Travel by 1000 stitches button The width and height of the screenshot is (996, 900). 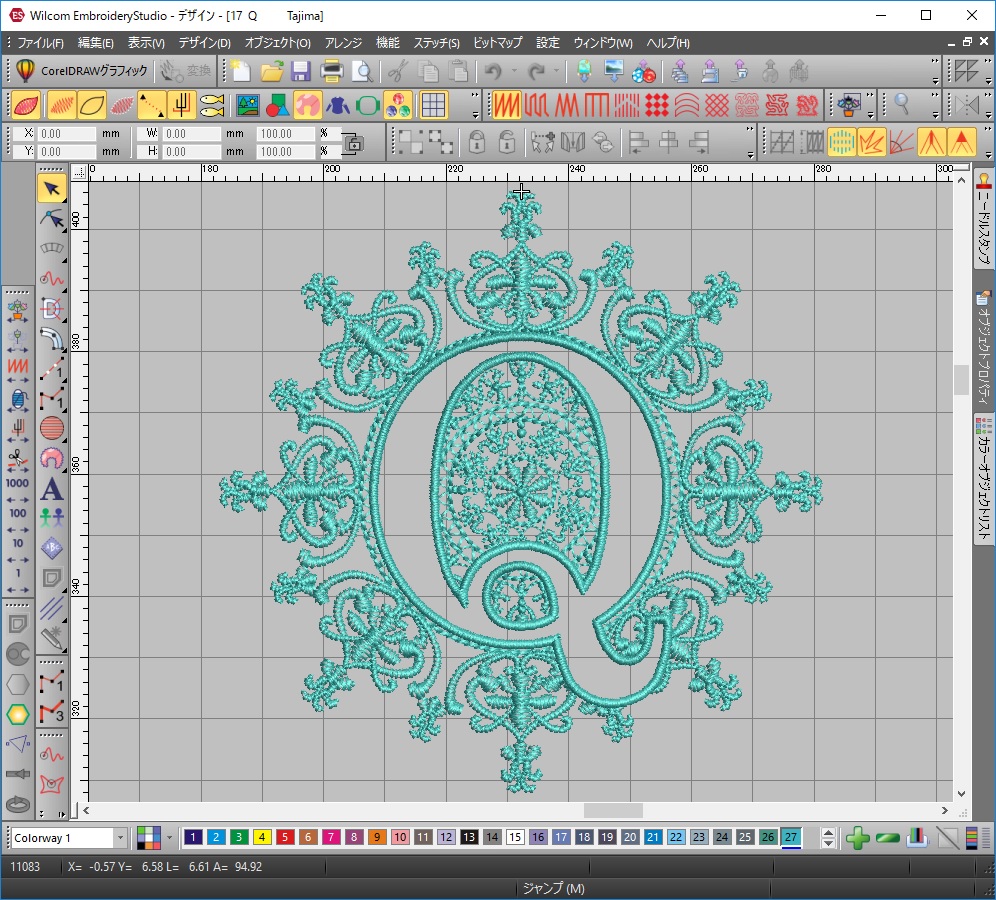[17, 490]
